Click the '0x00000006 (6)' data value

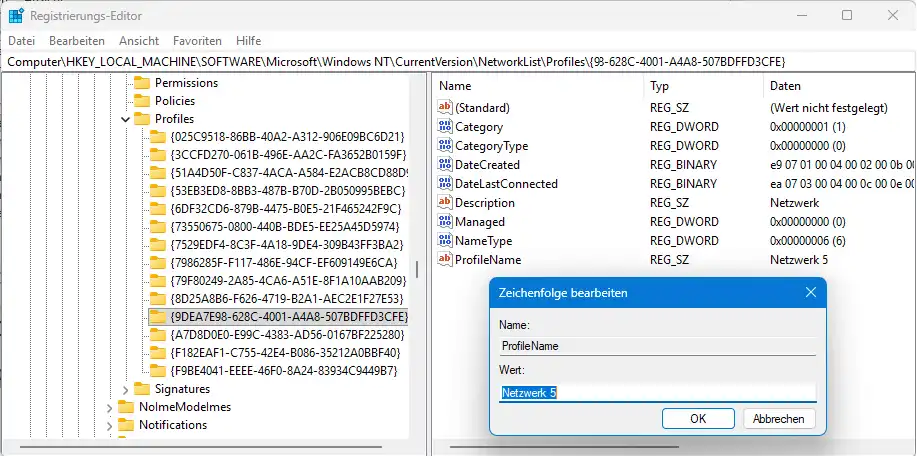click(x=808, y=241)
